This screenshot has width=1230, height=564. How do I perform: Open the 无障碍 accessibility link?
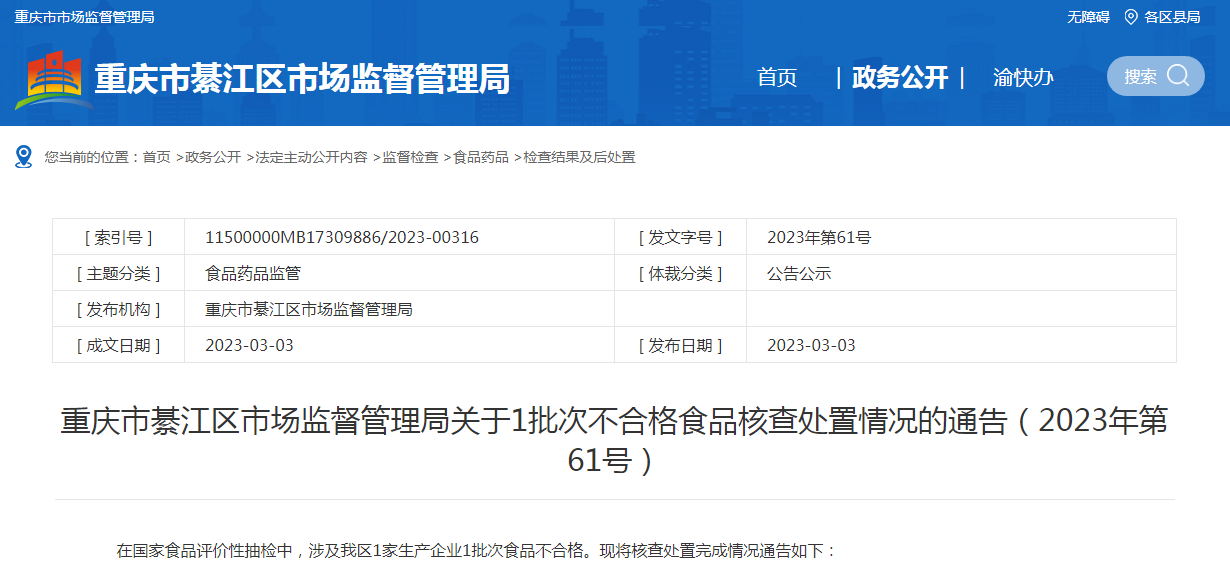coord(1088,17)
